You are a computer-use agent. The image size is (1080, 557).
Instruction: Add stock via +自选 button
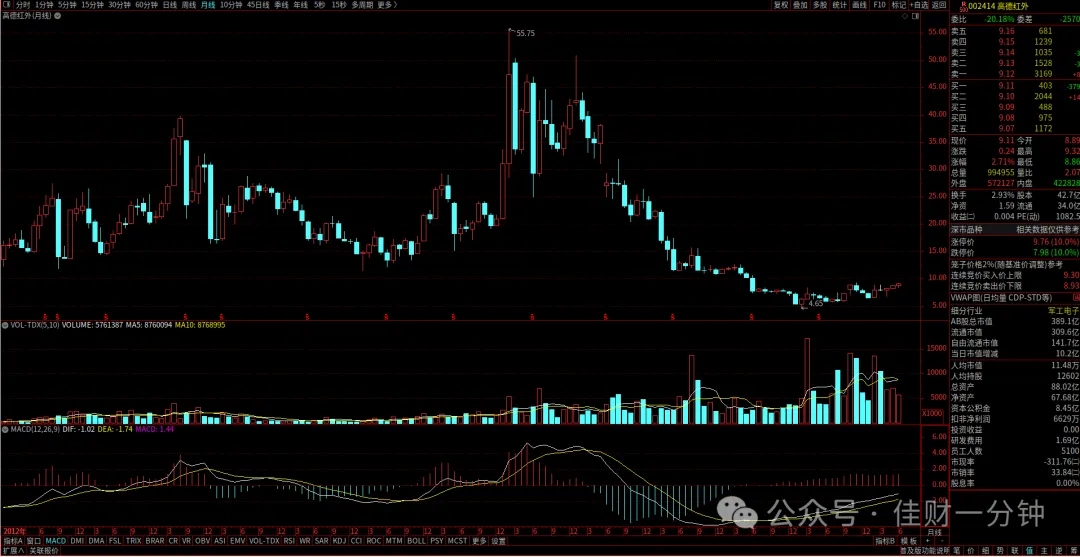(920, 4)
